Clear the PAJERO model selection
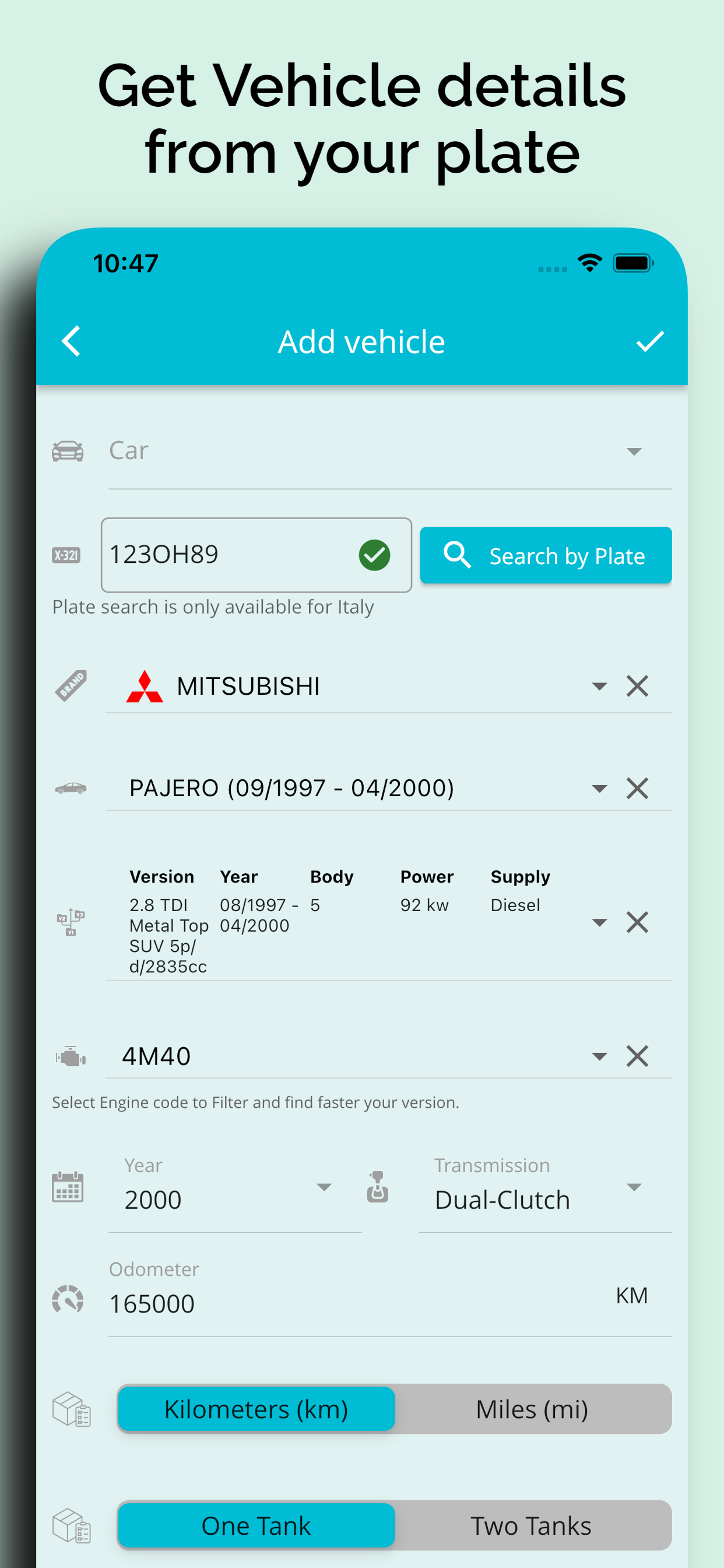This screenshot has height=1568, width=724. [637, 788]
